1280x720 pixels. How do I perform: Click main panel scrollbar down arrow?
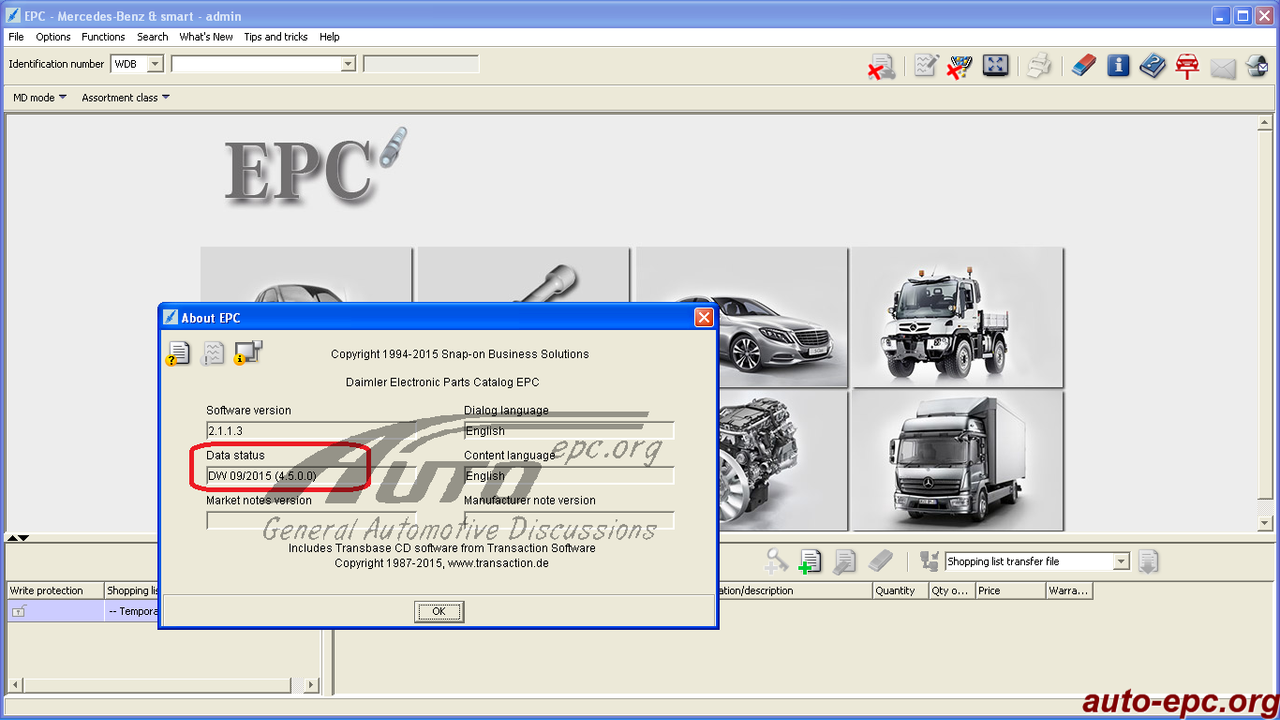click(1264, 524)
